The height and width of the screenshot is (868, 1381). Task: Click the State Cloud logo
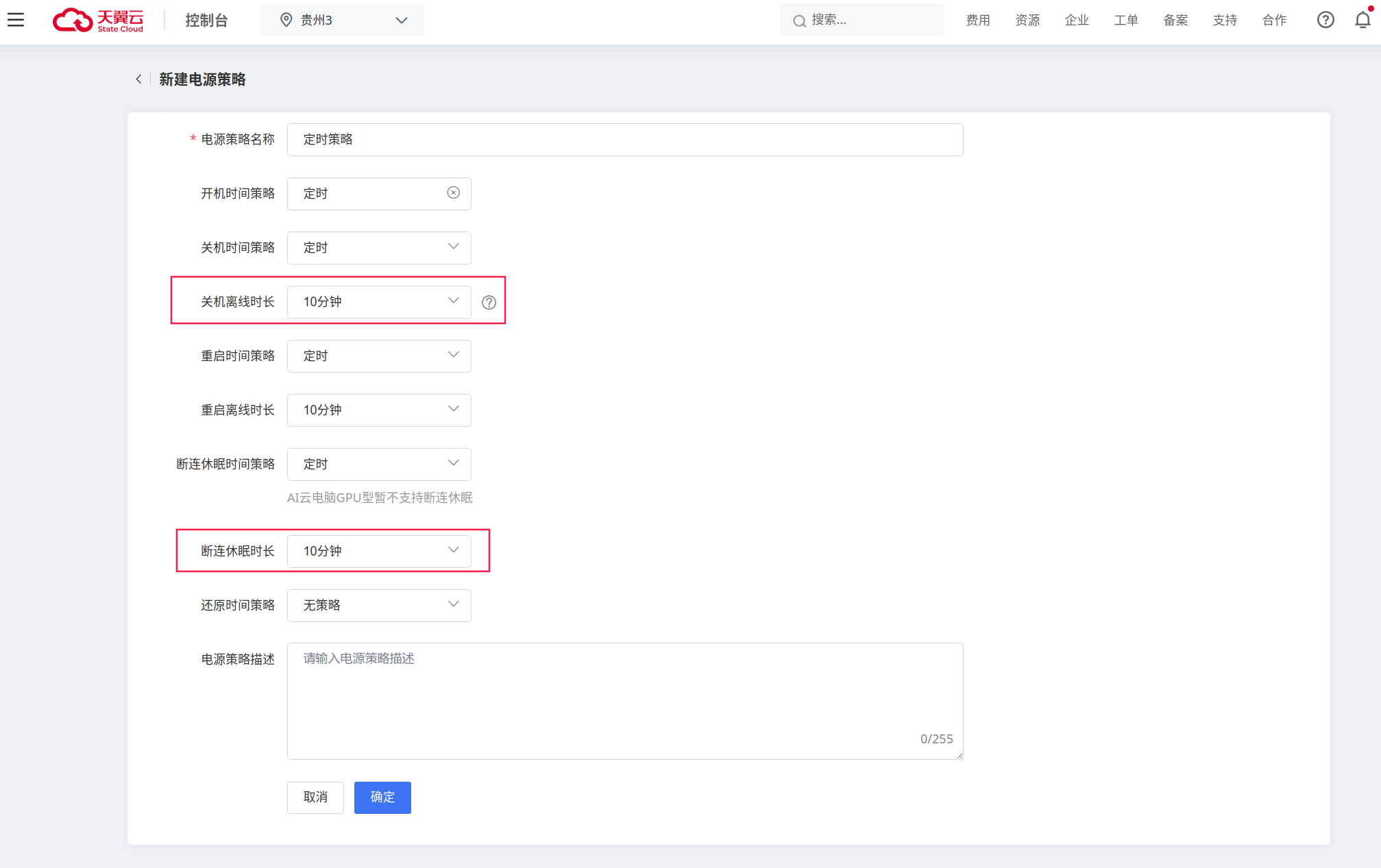(x=99, y=20)
